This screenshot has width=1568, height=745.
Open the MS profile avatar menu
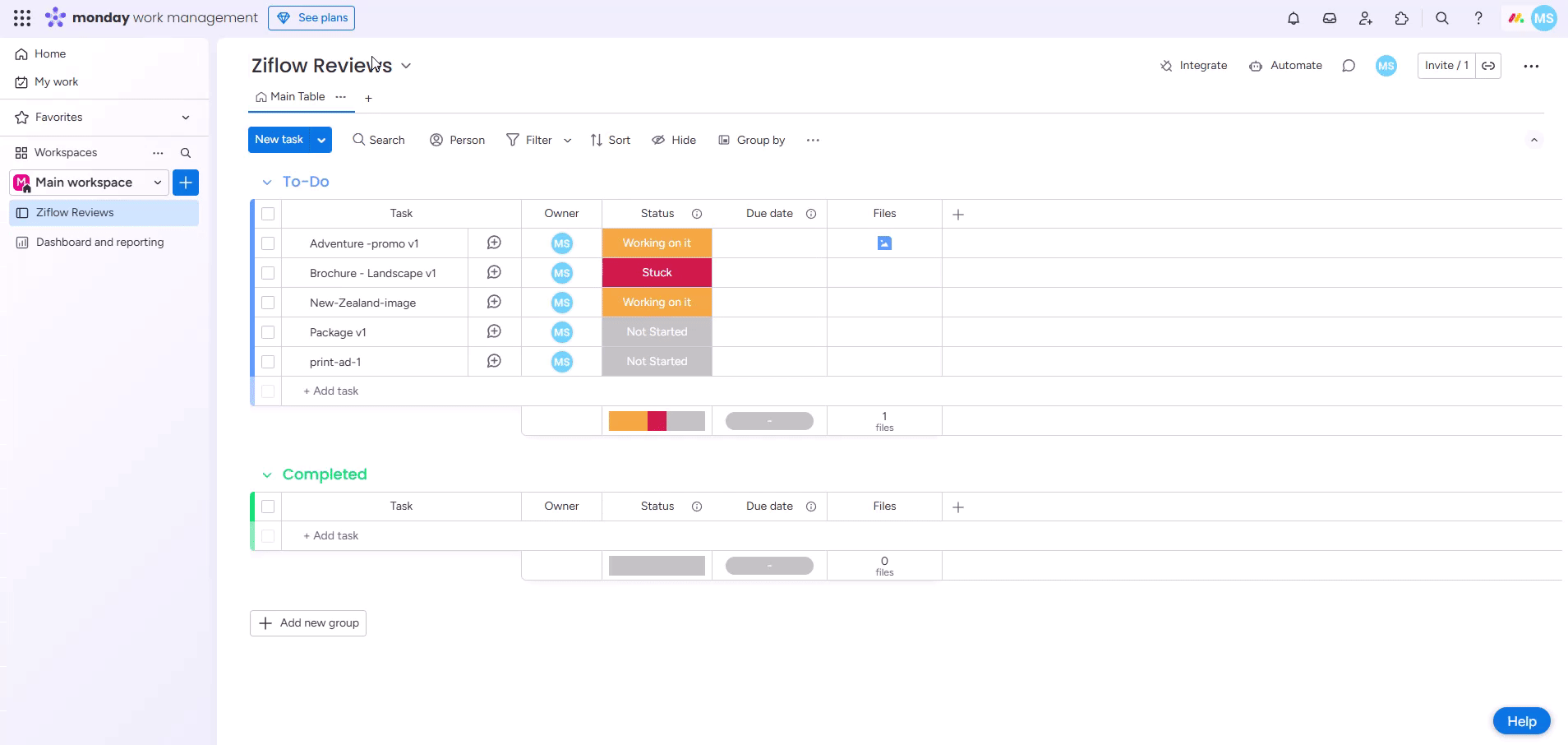[x=1544, y=18]
